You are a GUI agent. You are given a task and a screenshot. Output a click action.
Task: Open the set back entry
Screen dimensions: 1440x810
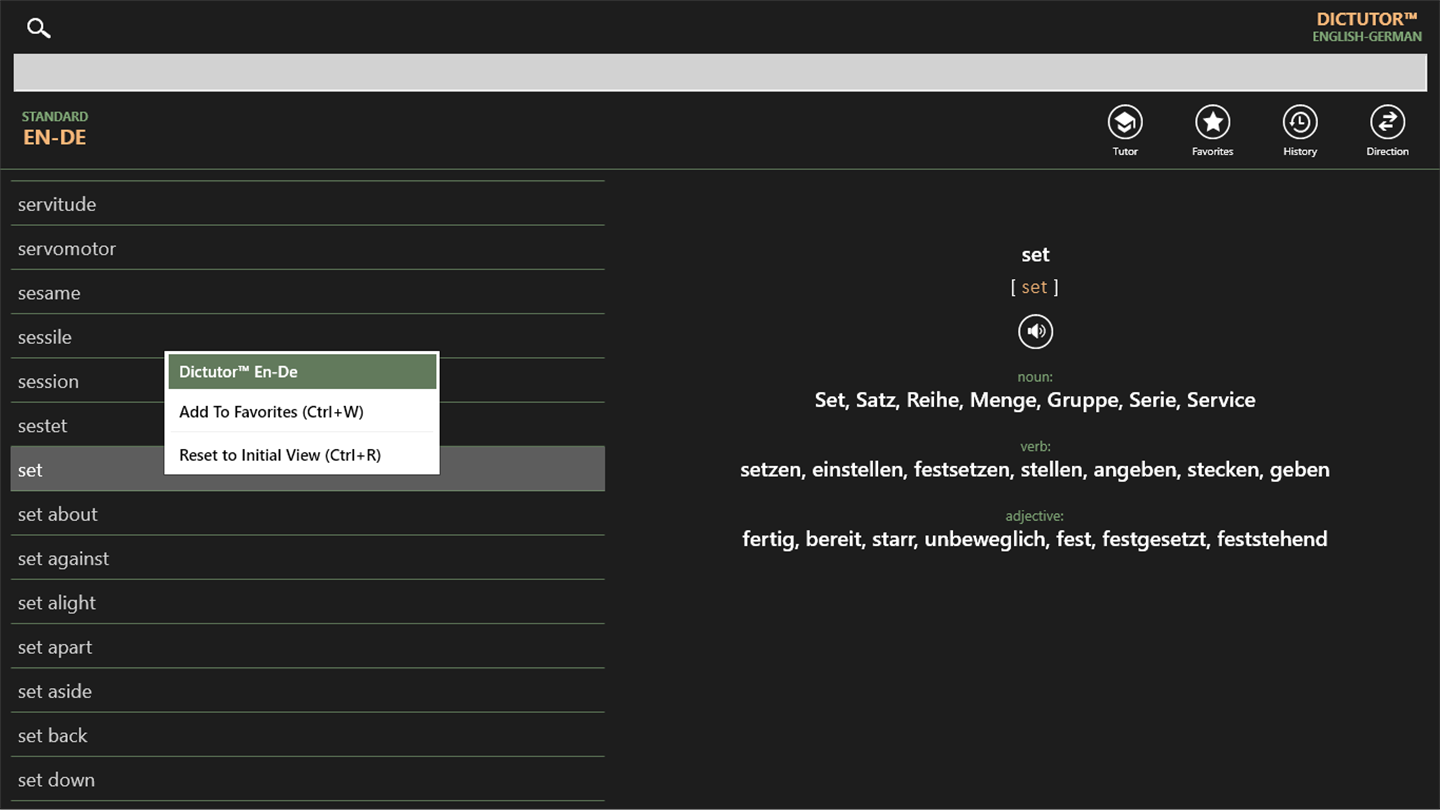[308, 735]
